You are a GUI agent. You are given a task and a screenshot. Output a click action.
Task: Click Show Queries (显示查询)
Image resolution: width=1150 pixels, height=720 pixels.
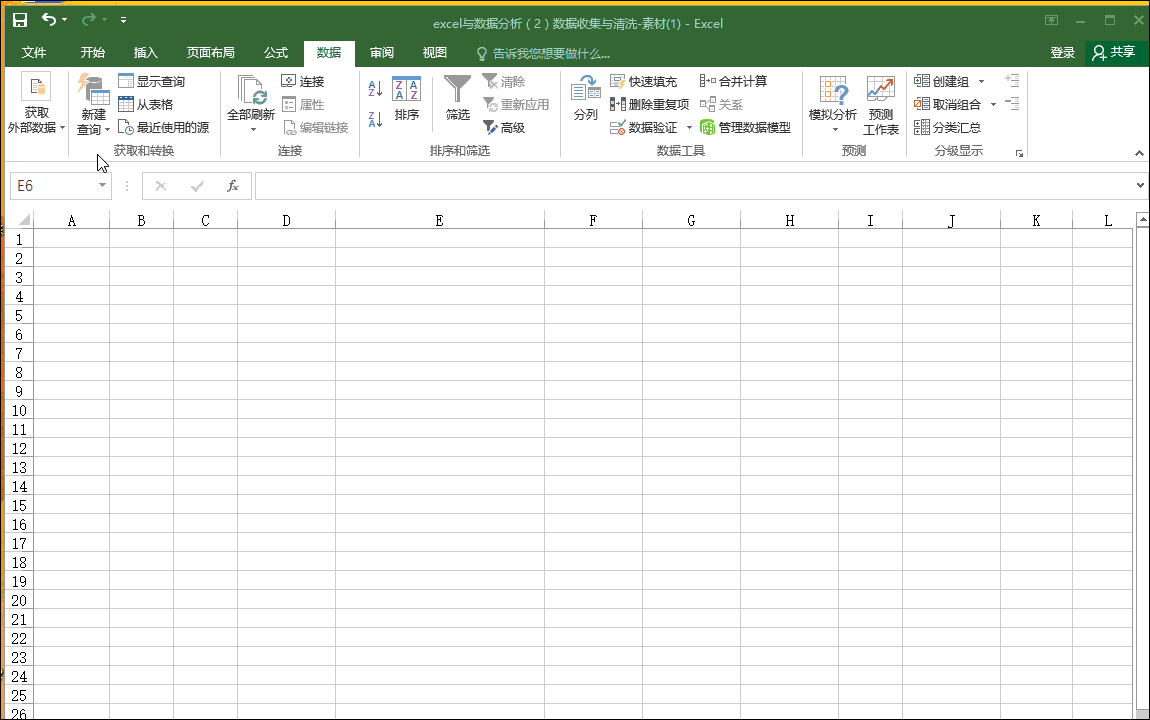(152, 81)
